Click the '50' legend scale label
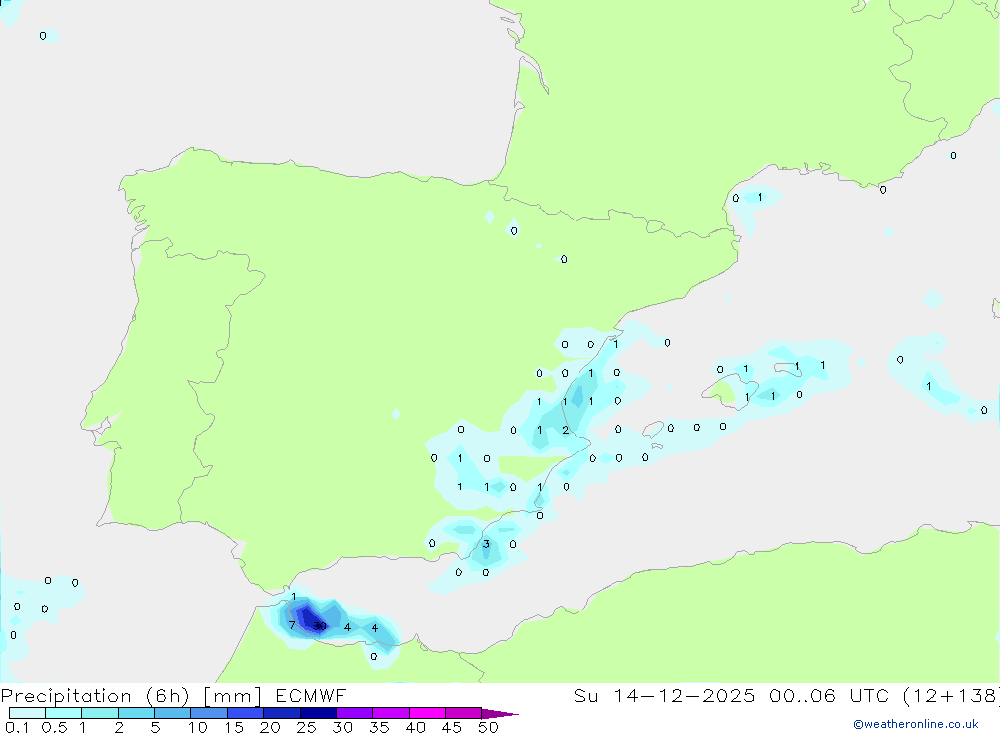The image size is (1000, 733). click(x=488, y=727)
